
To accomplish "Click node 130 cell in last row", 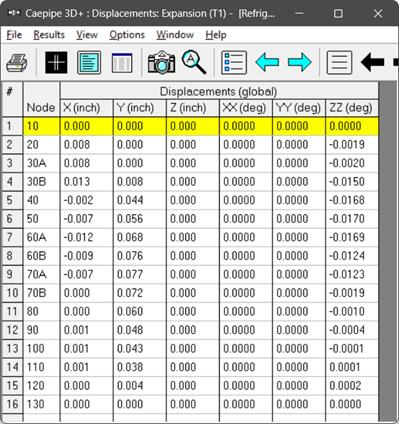I will click(x=41, y=404).
